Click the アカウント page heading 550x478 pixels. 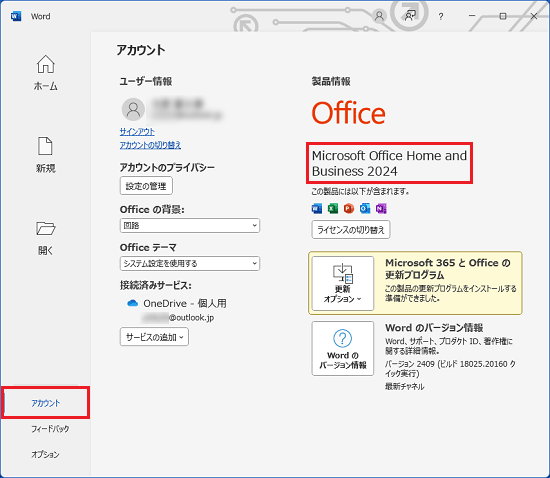[141, 50]
